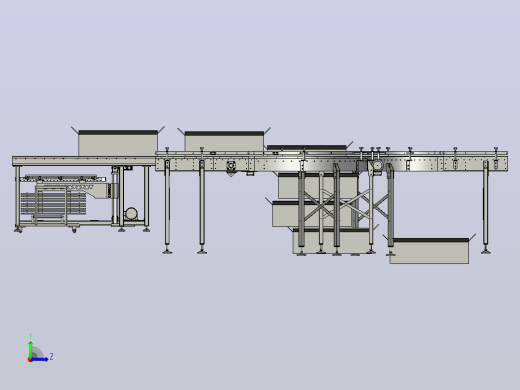Select the leftmost cardboard box on the roller table
This screenshot has height=390, width=520.
coord(118,143)
